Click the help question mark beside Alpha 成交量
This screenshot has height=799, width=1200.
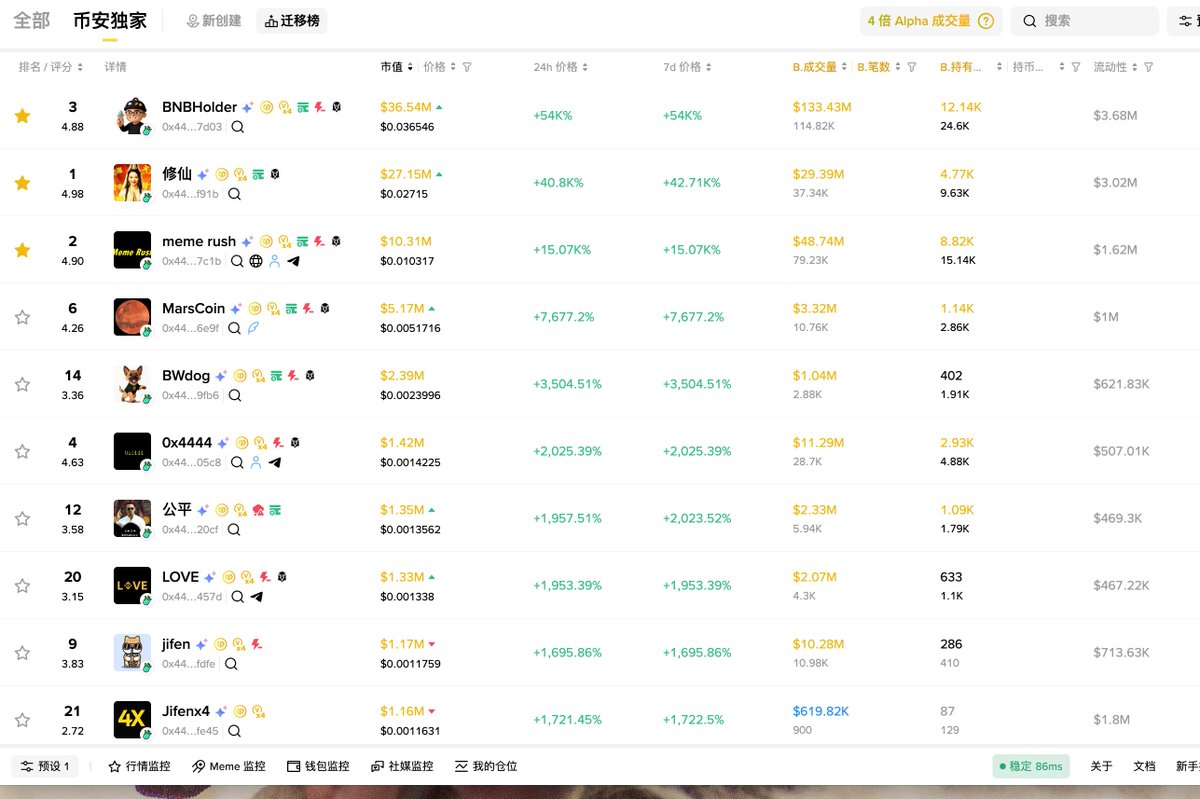pyautogui.click(x=986, y=21)
